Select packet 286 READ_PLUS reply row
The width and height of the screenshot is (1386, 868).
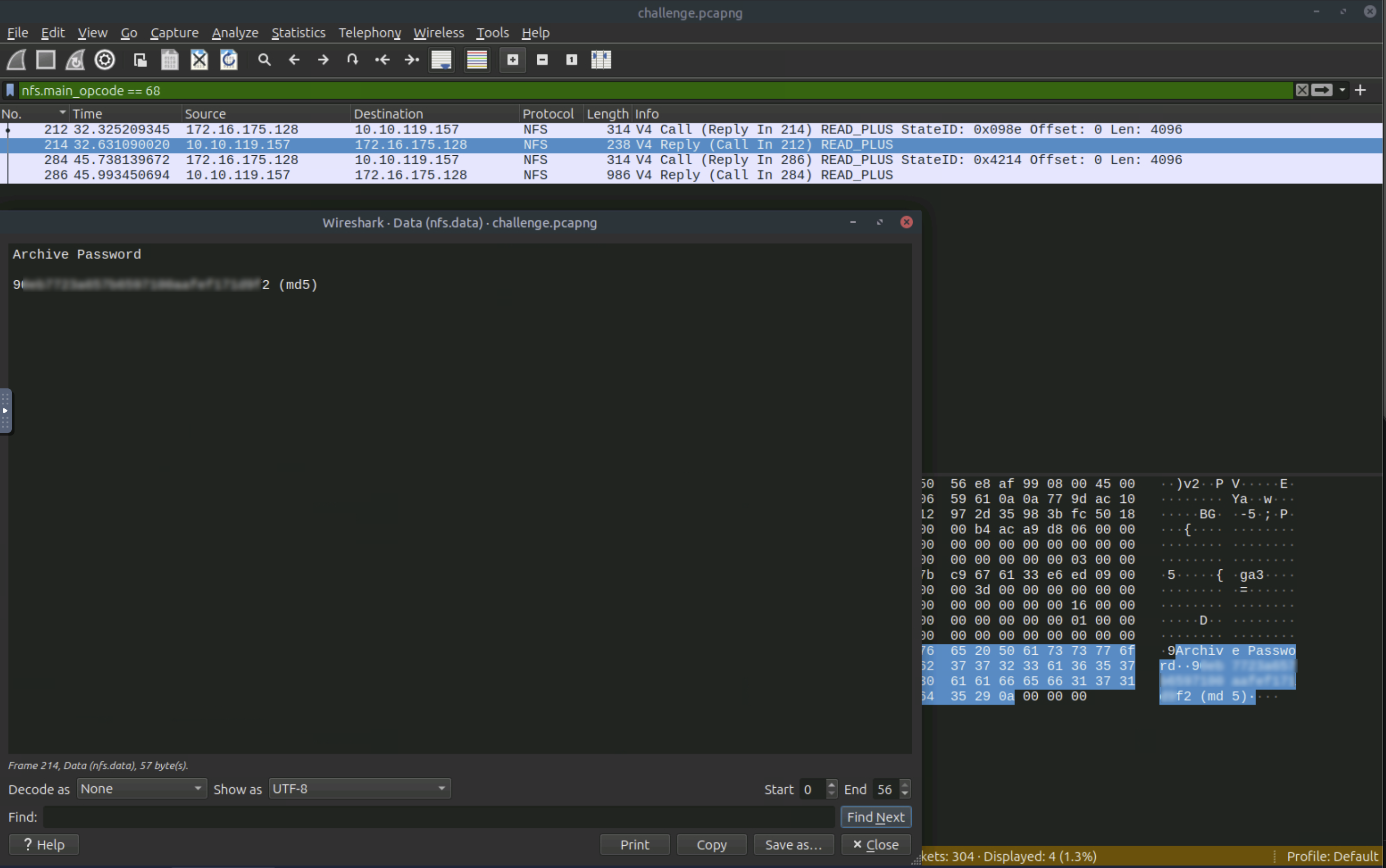click(x=692, y=175)
